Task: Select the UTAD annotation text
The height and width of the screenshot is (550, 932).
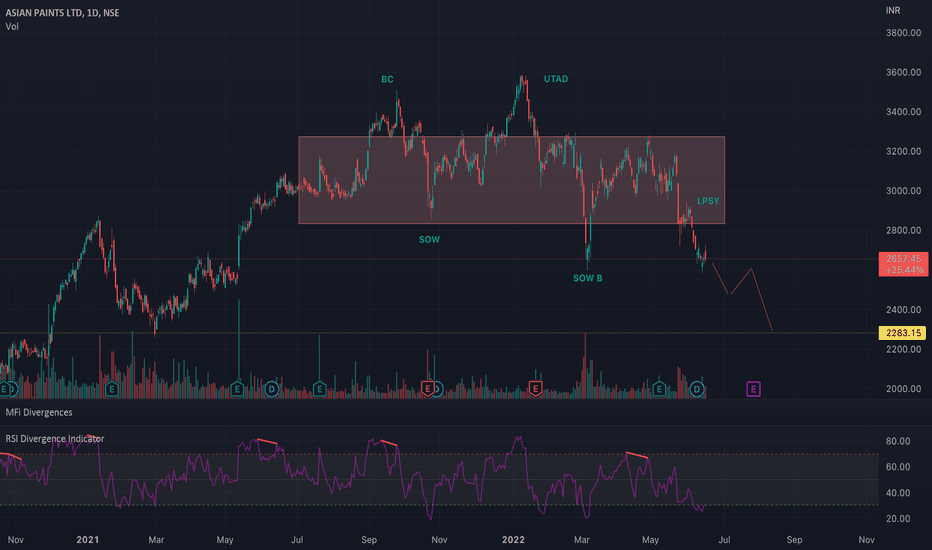Action: (x=556, y=78)
